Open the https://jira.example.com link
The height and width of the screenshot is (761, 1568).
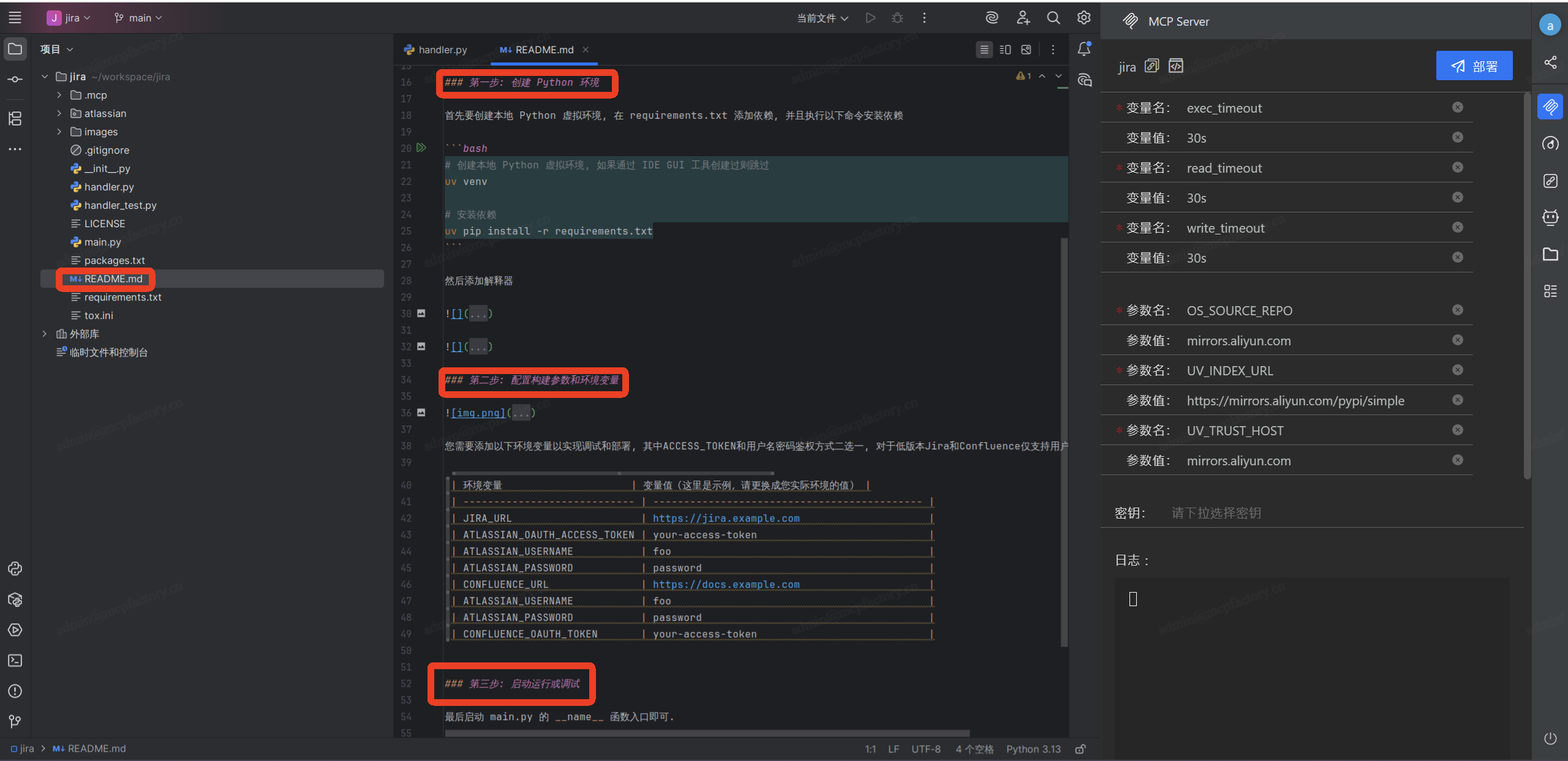point(726,519)
